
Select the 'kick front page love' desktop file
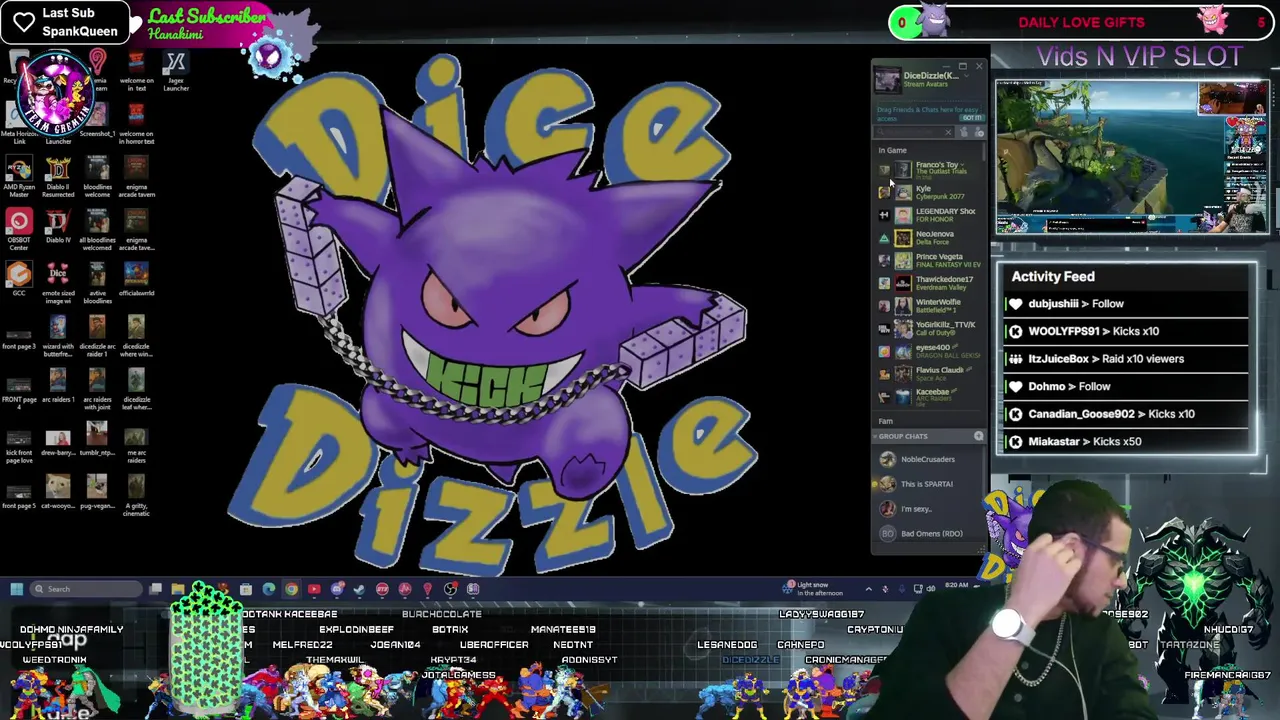pos(19,443)
